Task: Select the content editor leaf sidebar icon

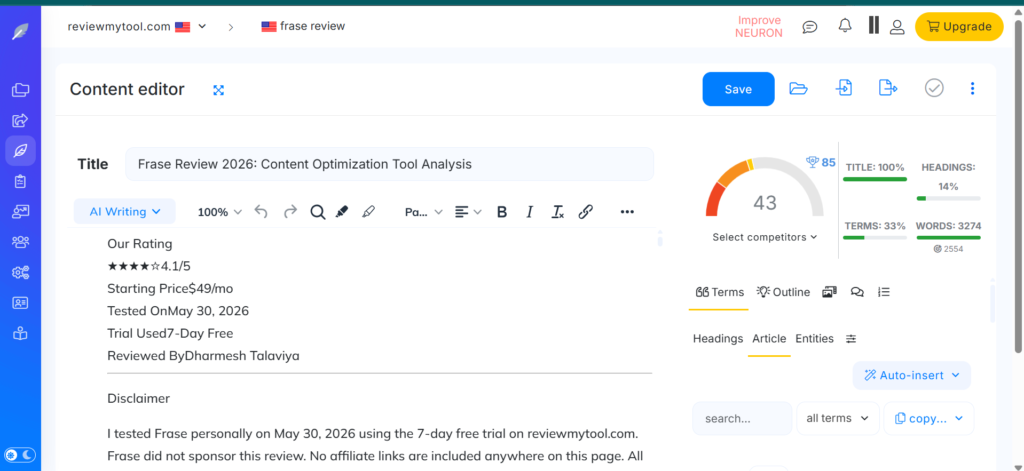Action: pos(20,151)
